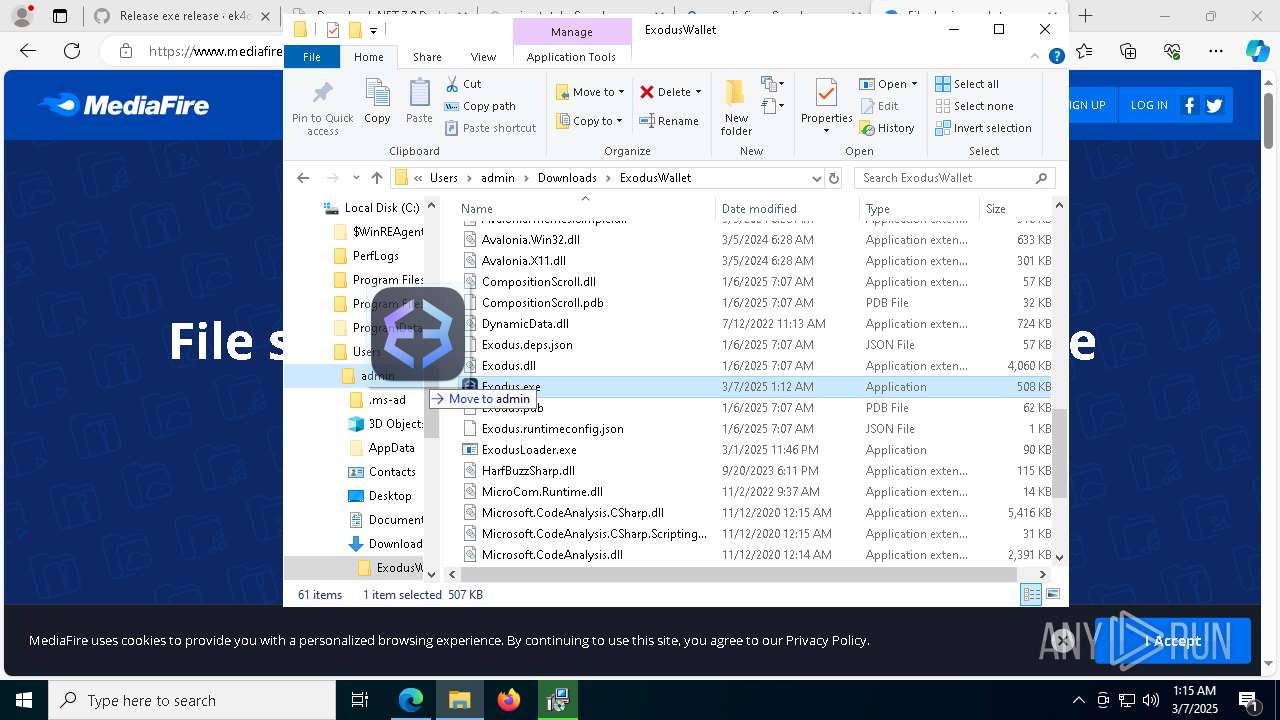Open Local Disk (C:) in navigation tree
The width and height of the screenshot is (1280, 720).
[x=381, y=208]
